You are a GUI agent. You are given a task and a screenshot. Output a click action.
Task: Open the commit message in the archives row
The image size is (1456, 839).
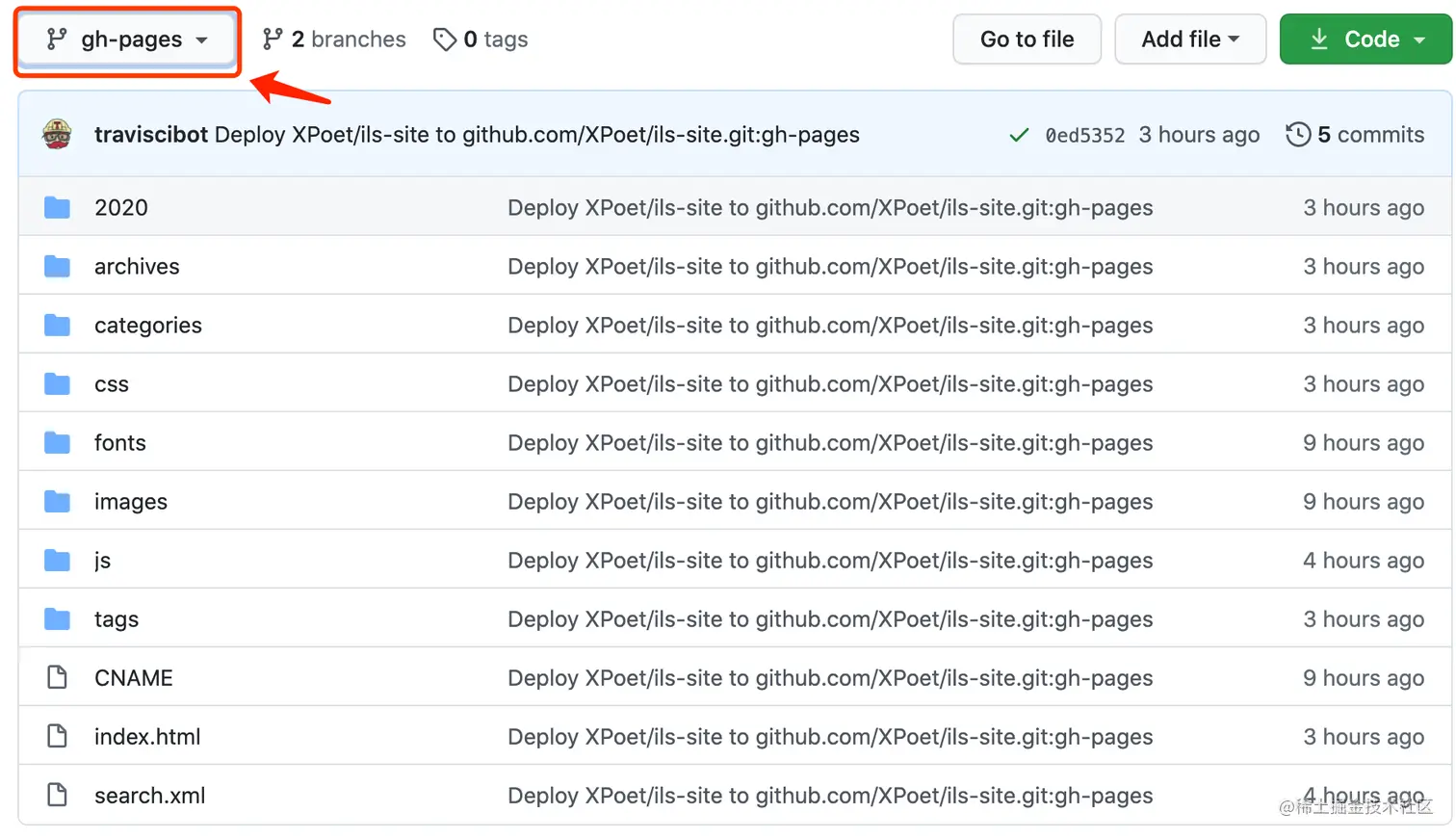pyautogui.click(x=830, y=267)
